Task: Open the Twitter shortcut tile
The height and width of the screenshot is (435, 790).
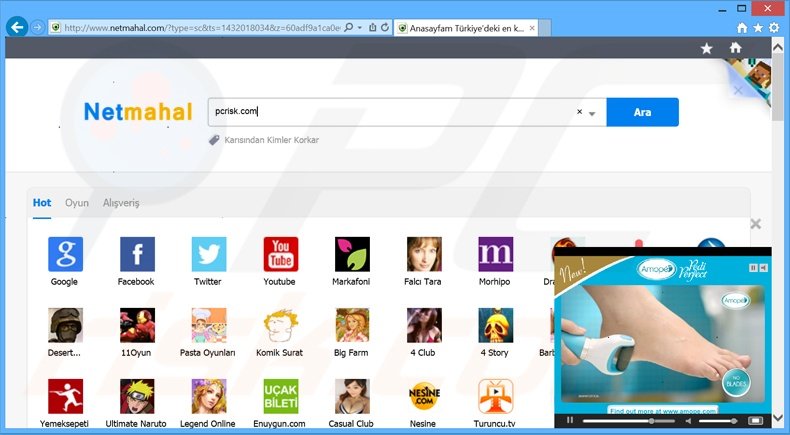Action: [208, 254]
